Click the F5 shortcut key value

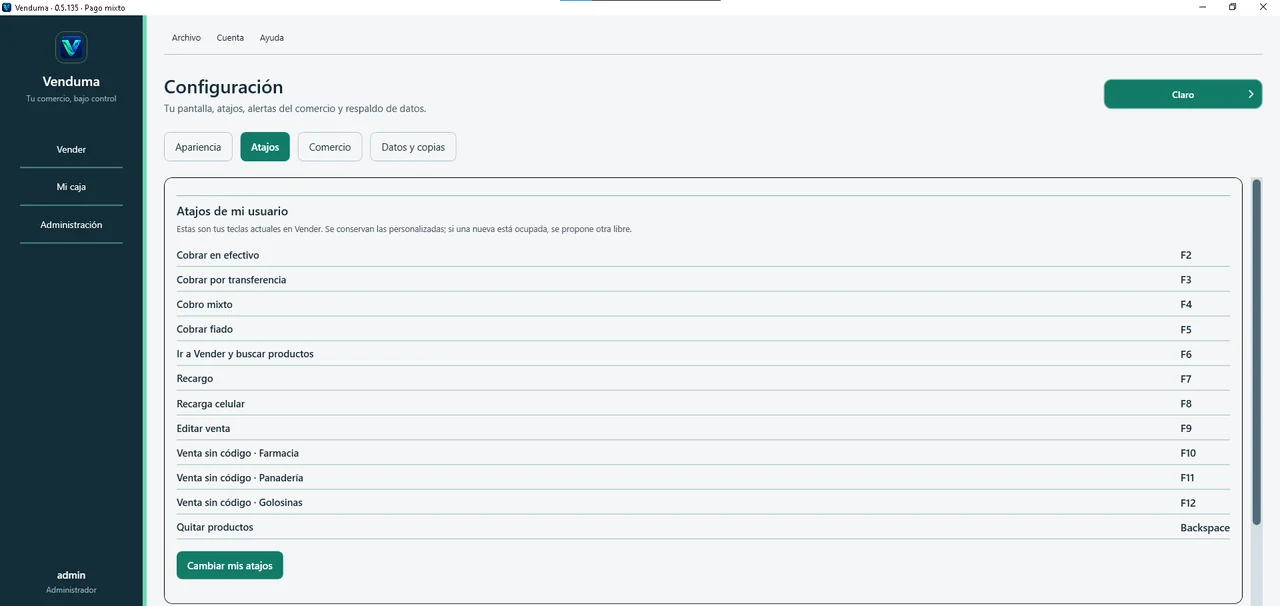(1186, 329)
